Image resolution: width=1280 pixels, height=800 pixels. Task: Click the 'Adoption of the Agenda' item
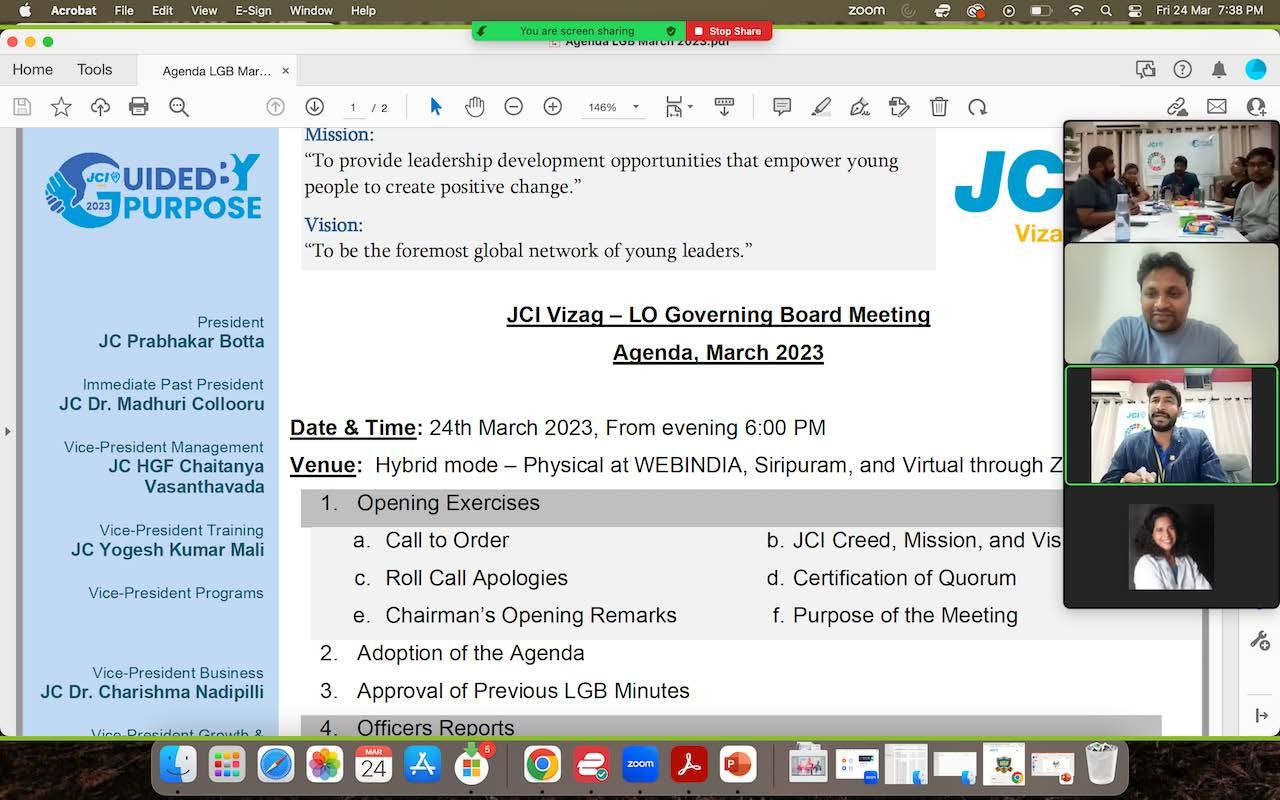point(470,653)
